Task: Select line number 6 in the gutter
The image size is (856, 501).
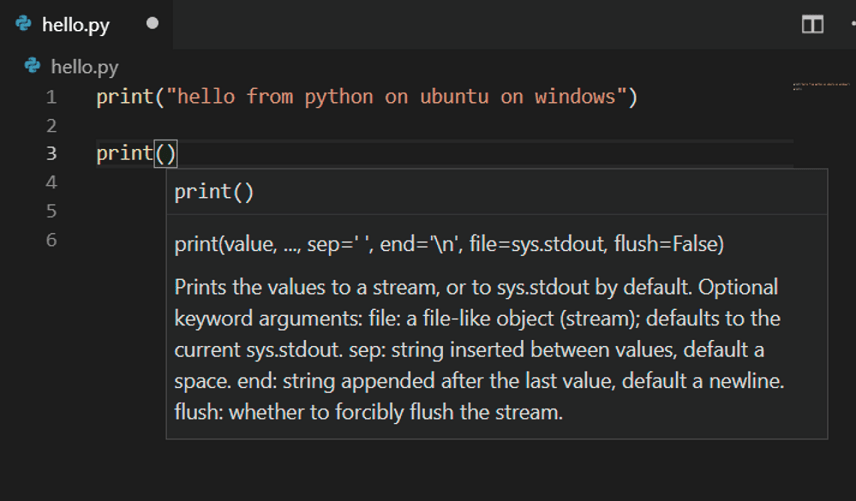Action: [51, 240]
